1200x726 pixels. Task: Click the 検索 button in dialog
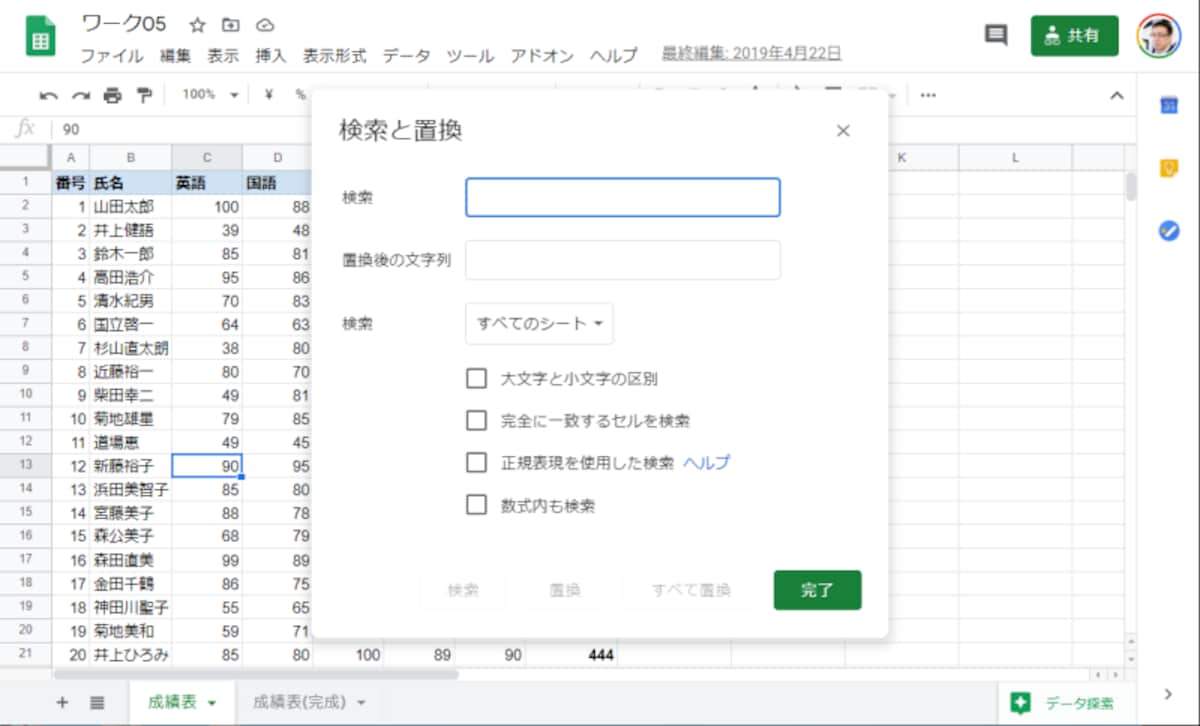tap(463, 590)
